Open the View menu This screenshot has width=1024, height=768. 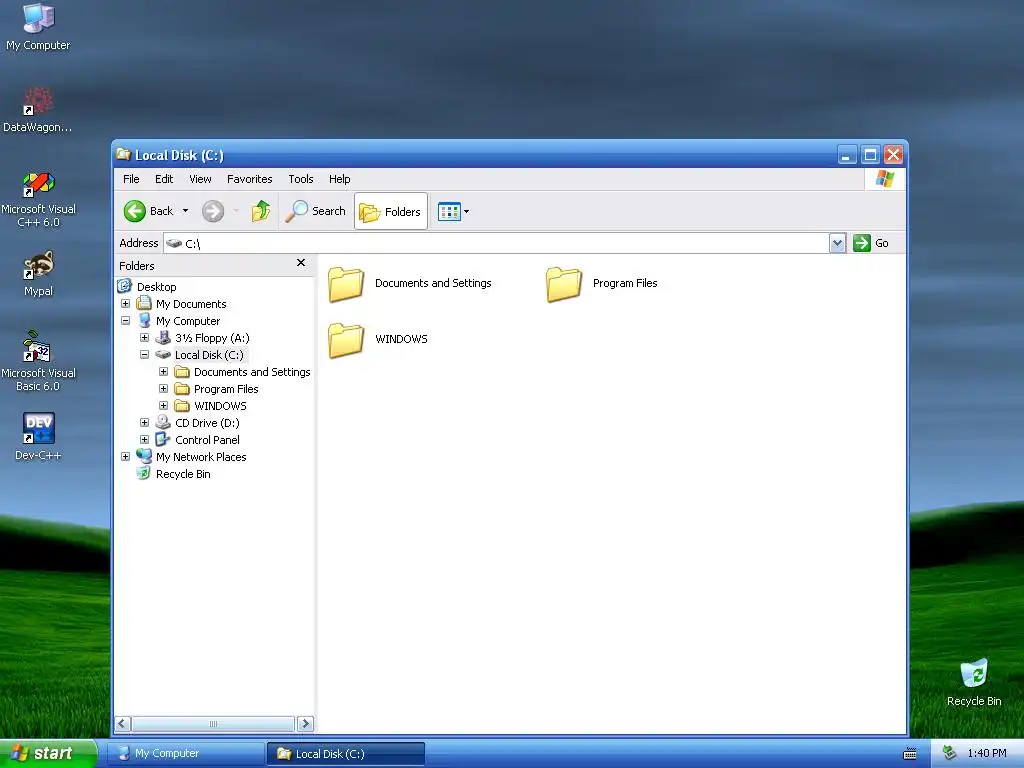coord(200,179)
